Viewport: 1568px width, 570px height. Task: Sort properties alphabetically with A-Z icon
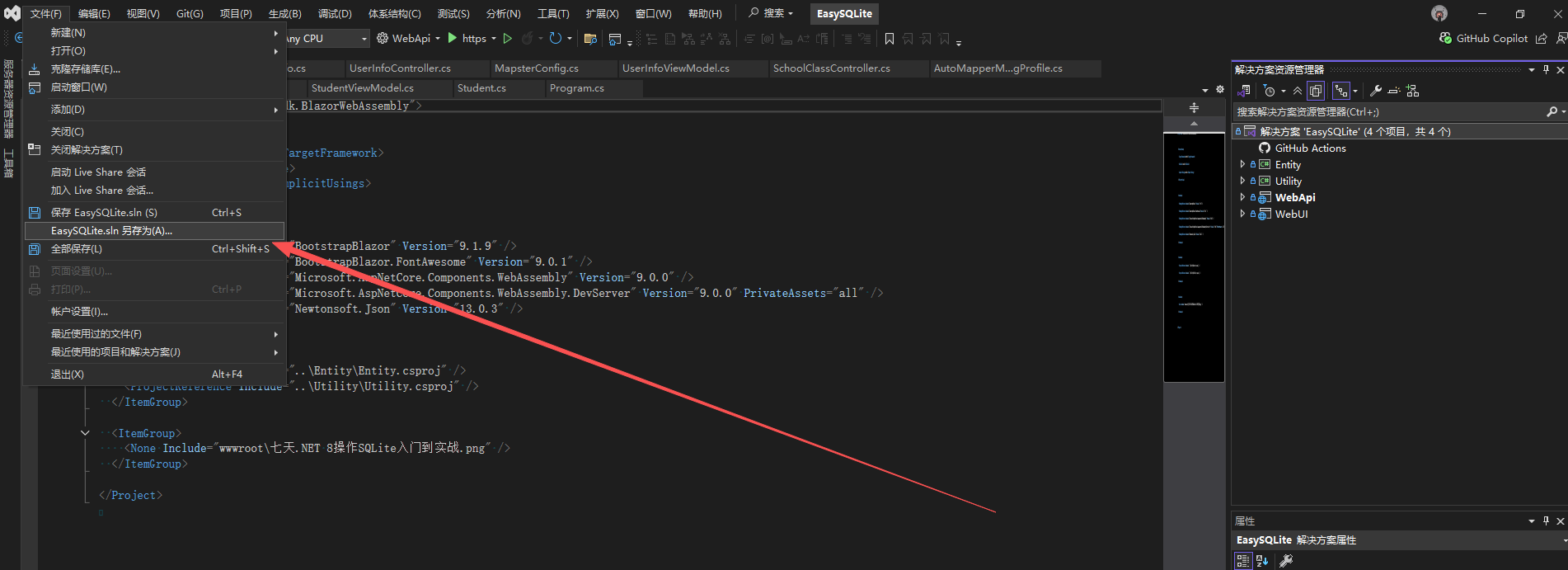1262,561
